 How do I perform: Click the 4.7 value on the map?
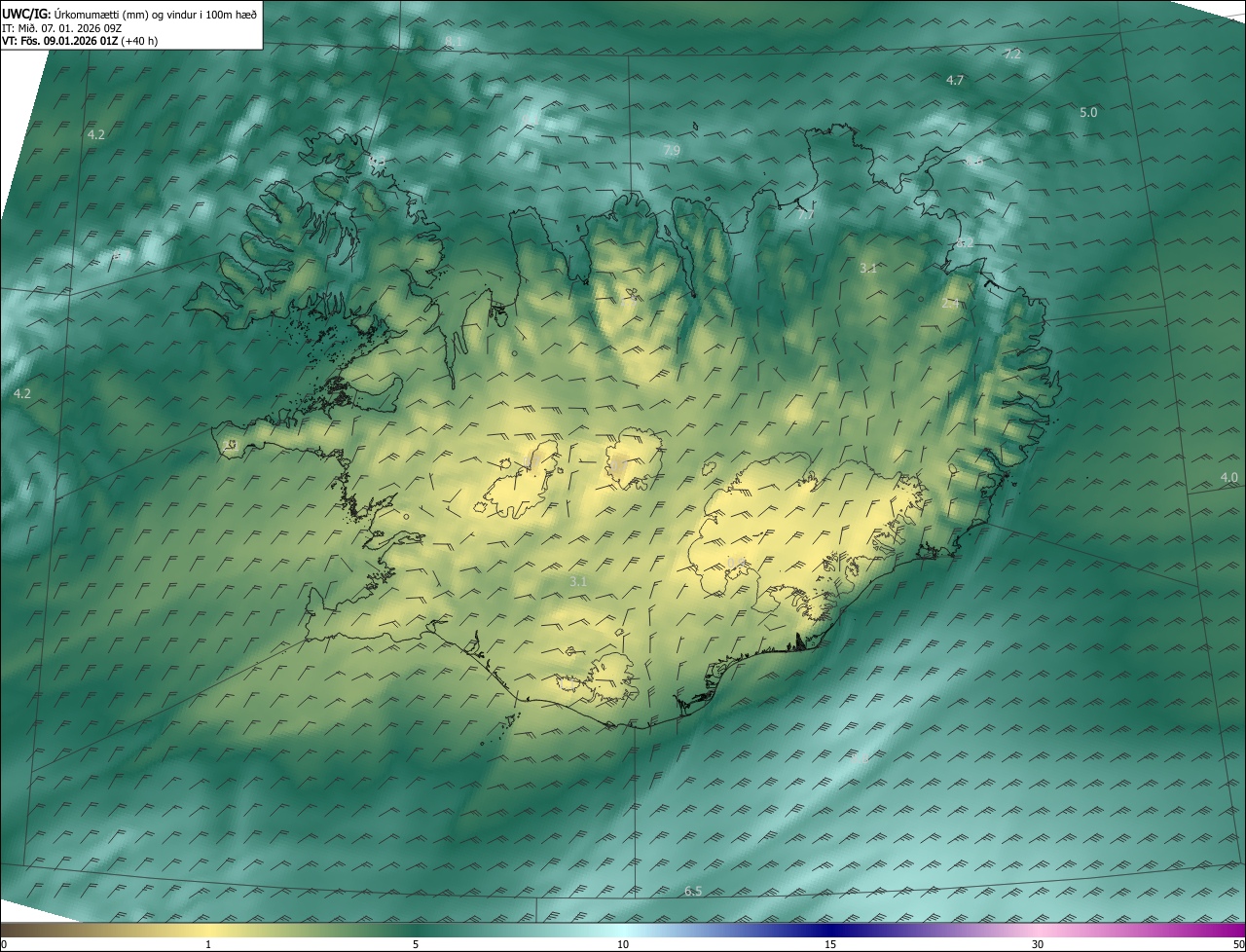pyautogui.click(x=955, y=80)
